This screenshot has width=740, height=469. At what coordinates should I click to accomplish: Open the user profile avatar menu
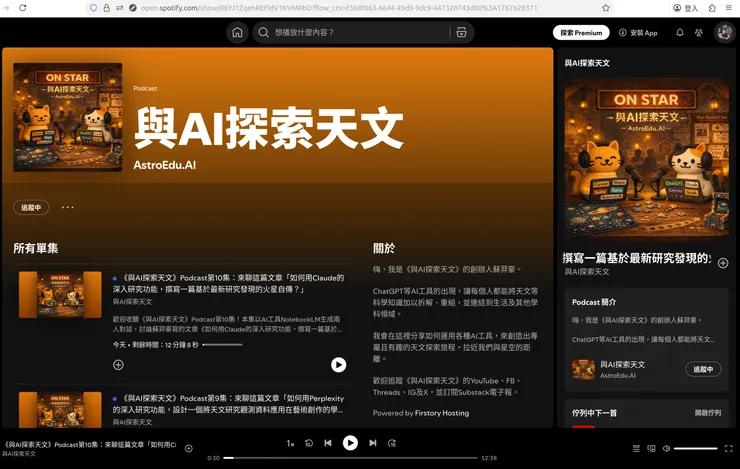click(724, 33)
